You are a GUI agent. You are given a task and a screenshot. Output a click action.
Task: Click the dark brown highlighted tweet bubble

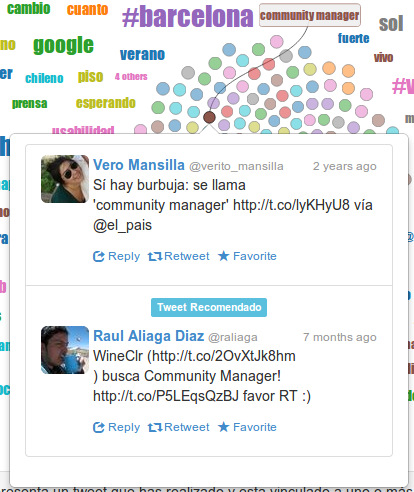click(x=209, y=117)
